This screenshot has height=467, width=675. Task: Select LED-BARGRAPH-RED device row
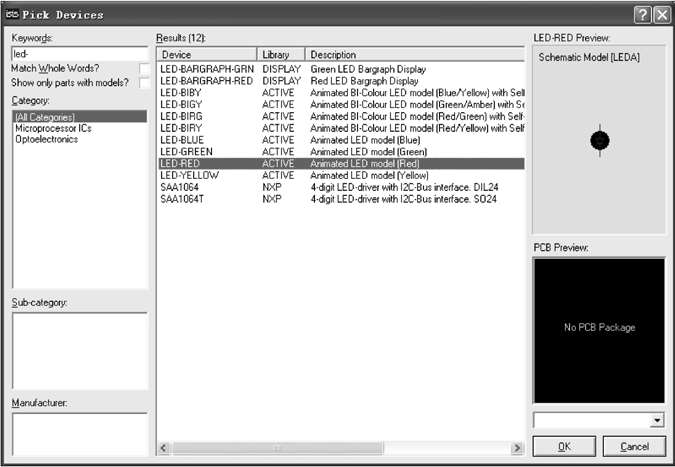tap(207, 79)
